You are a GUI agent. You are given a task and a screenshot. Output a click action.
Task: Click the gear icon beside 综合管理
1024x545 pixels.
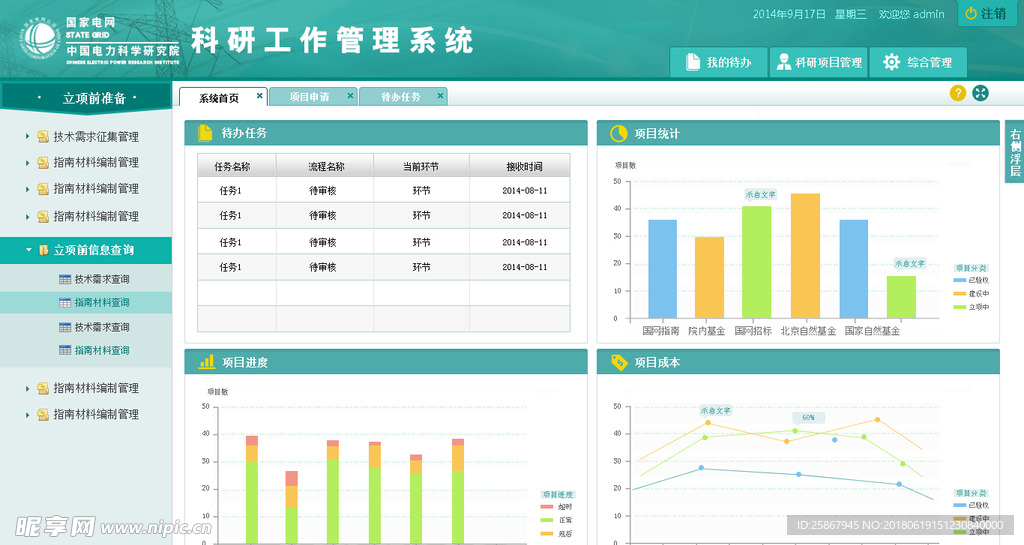[x=891, y=62]
